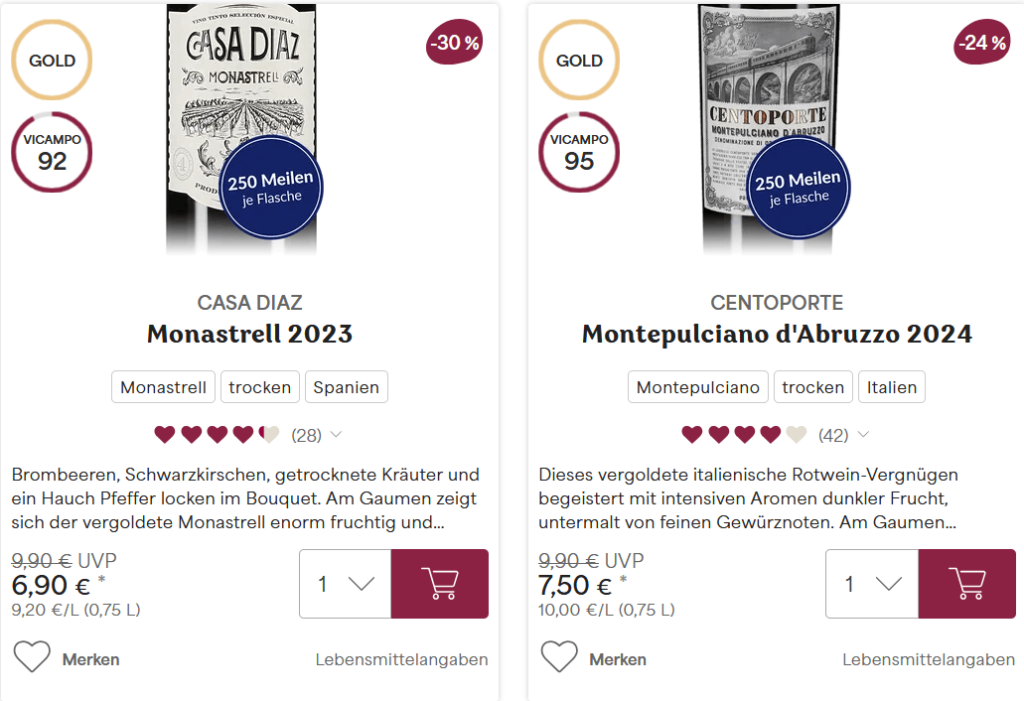Screen dimensions: 1024x701
Task: Open Lebensmittelangaben for Centoporte Montepulciano
Action: [929, 660]
